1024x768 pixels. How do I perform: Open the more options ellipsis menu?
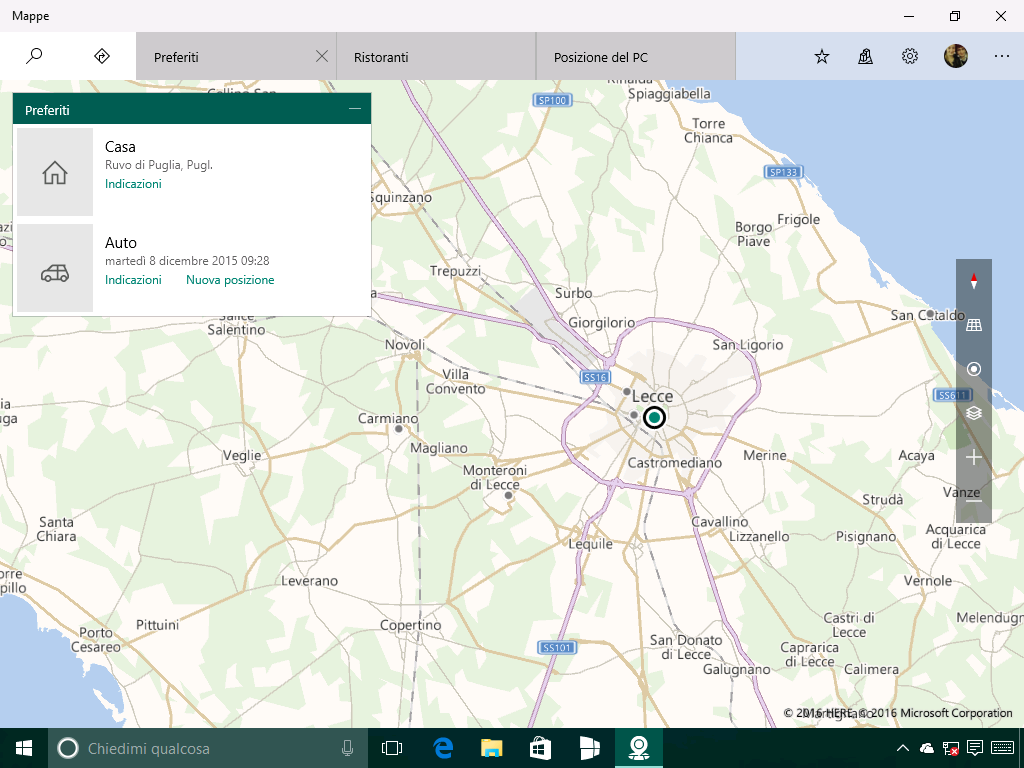(1002, 57)
